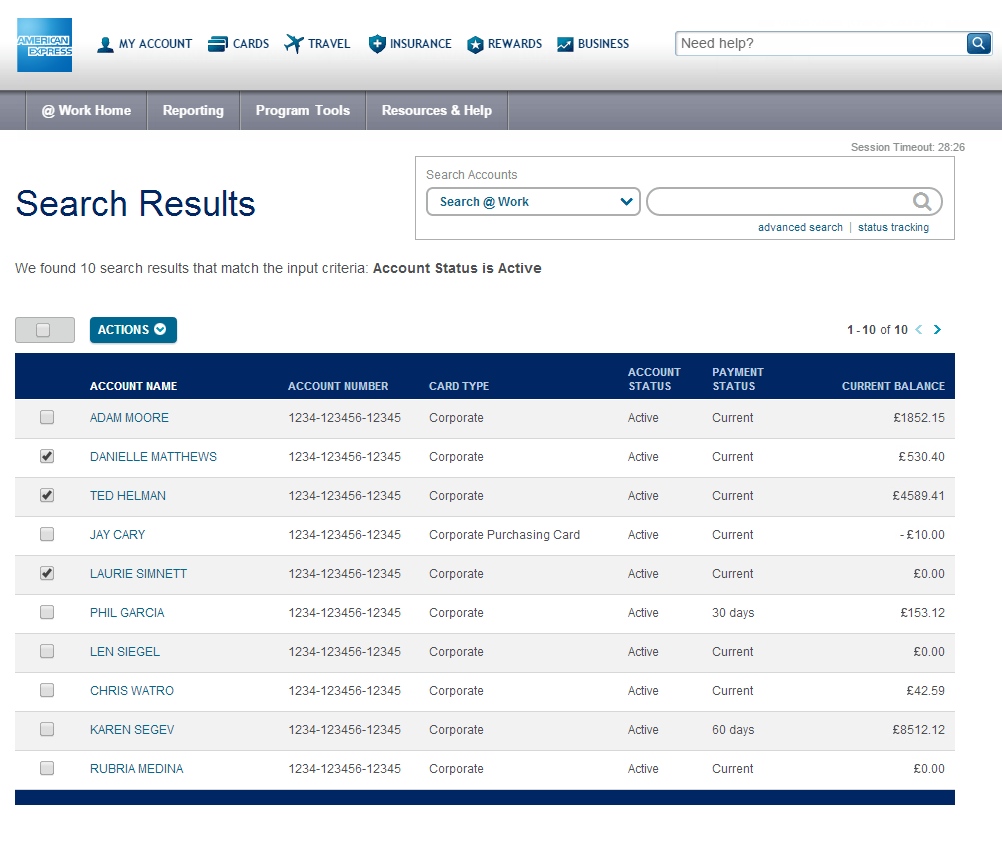Click the Rewards star icon
The width and height of the screenshot is (1002, 866).
click(475, 44)
